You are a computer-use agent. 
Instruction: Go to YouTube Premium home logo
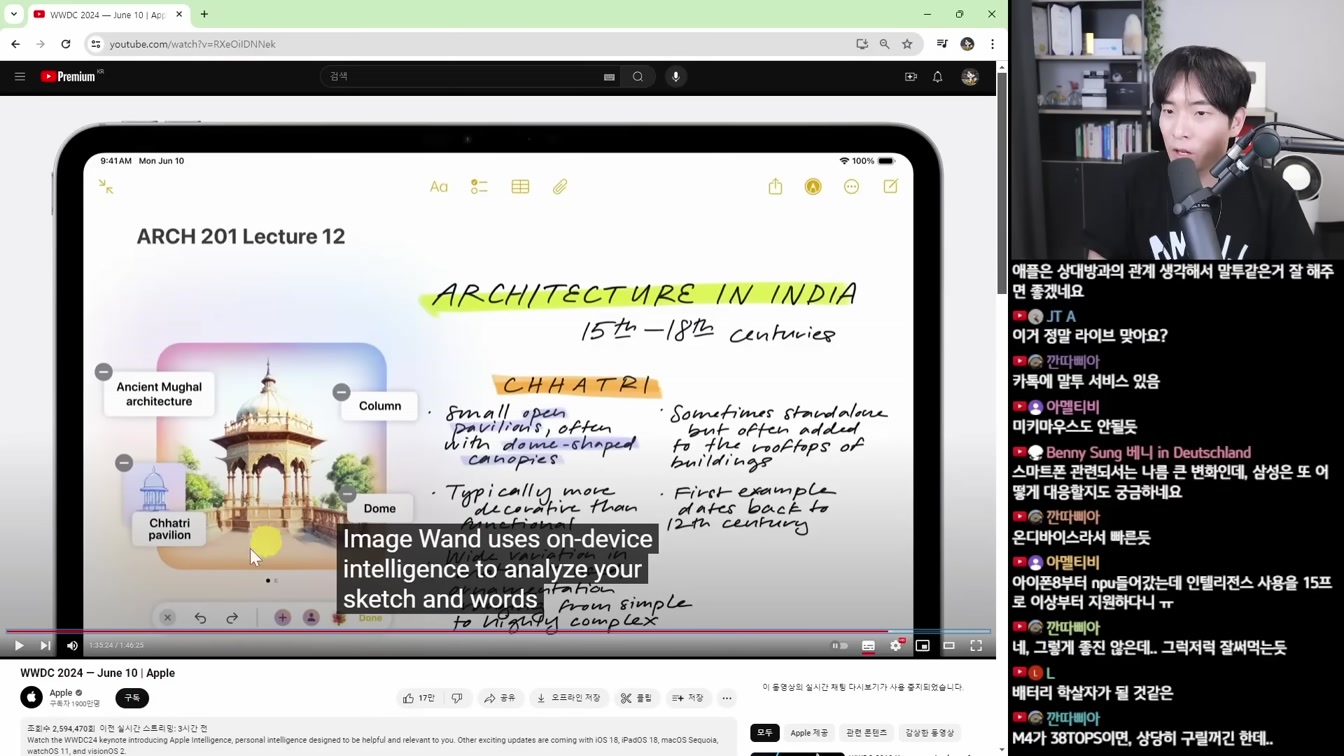(x=70, y=76)
